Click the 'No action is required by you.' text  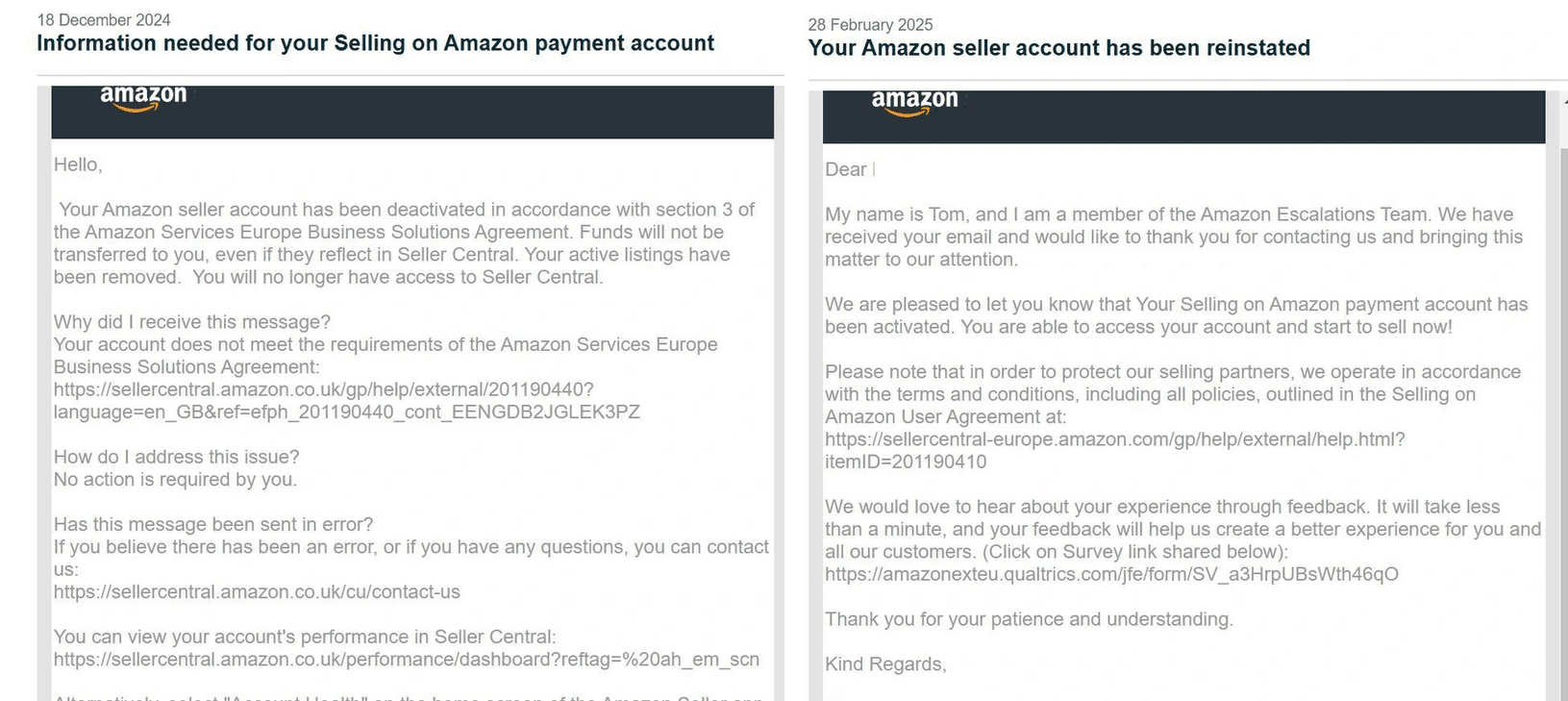pyautogui.click(x=175, y=479)
